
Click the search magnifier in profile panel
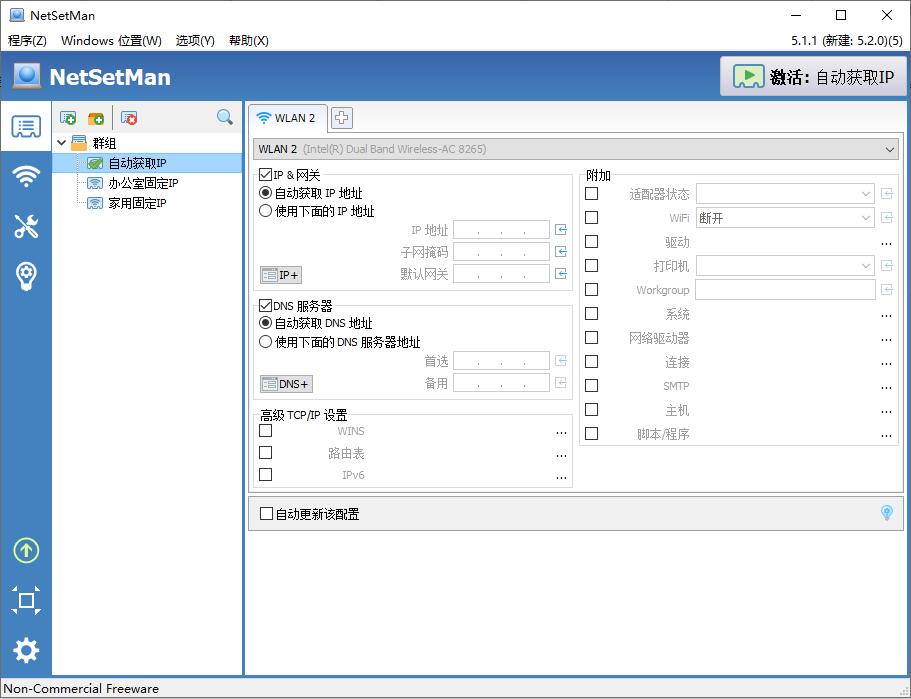coord(225,118)
